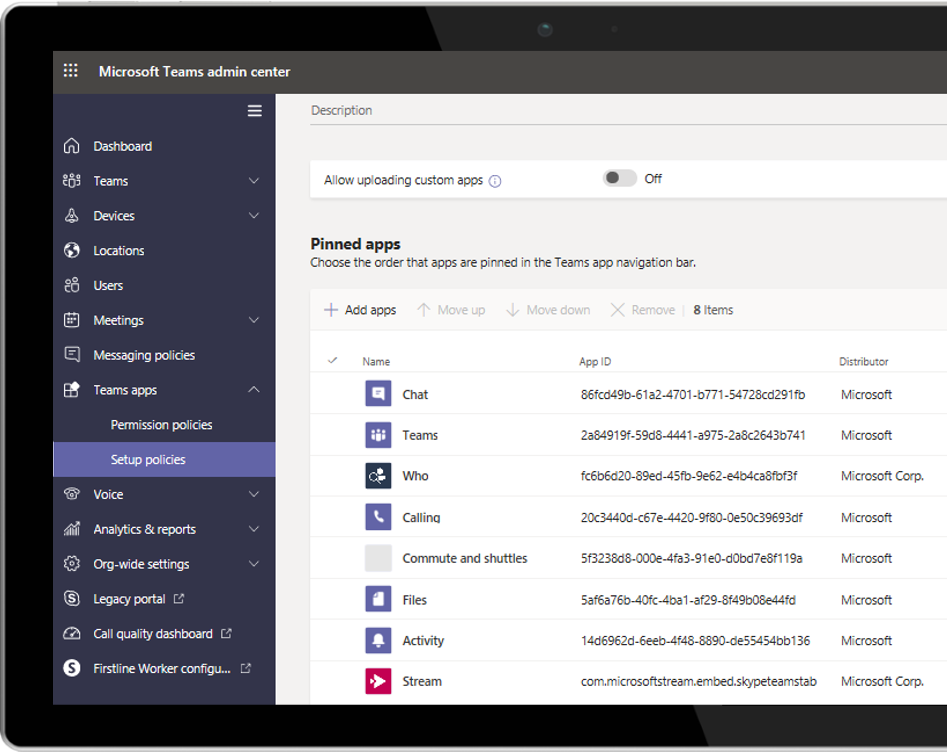This screenshot has height=752, width=947.
Task: Click the Legacy portal Skype icon
Action: pyautogui.click(x=71, y=599)
